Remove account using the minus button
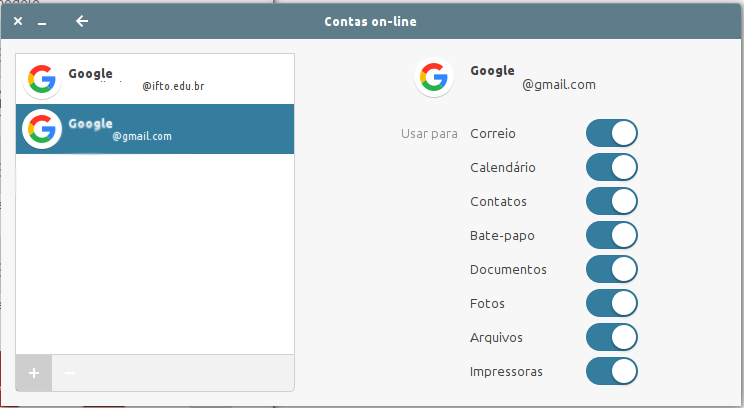 coord(70,373)
